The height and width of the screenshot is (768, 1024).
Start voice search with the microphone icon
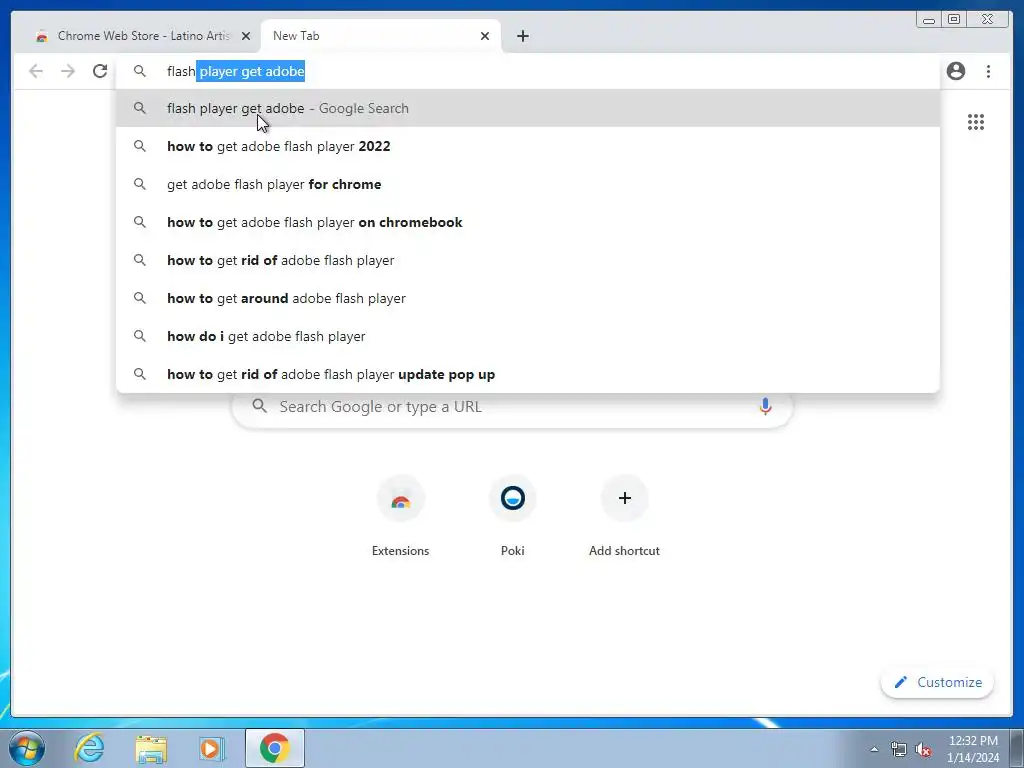pos(765,406)
